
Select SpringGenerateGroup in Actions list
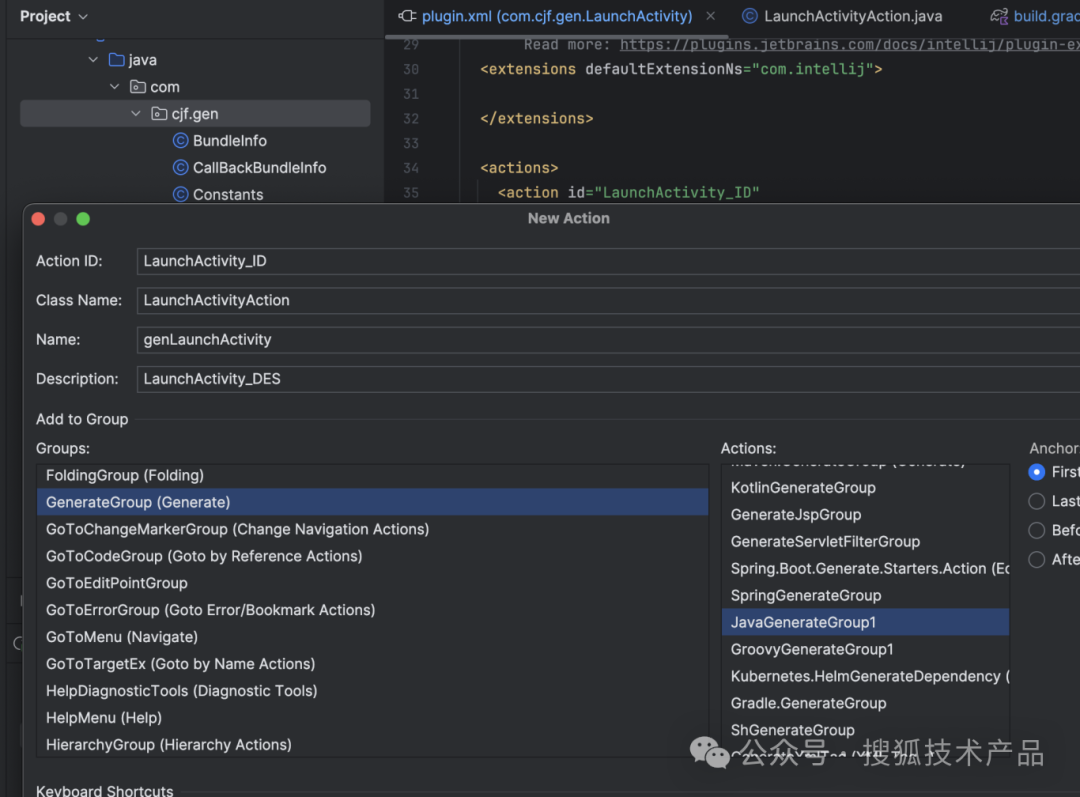[865, 595]
